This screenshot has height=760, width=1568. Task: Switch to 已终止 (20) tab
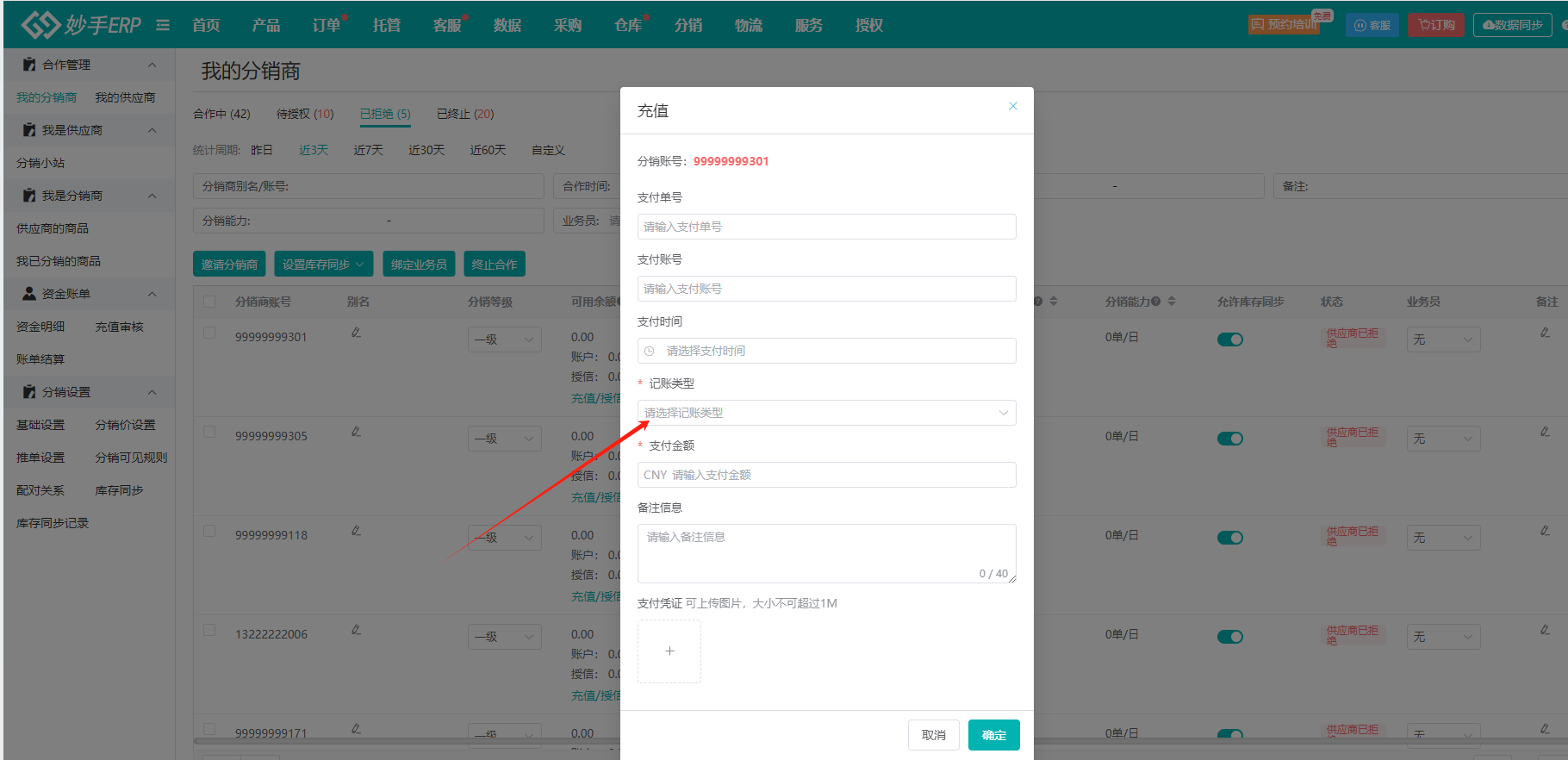(x=465, y=114)
